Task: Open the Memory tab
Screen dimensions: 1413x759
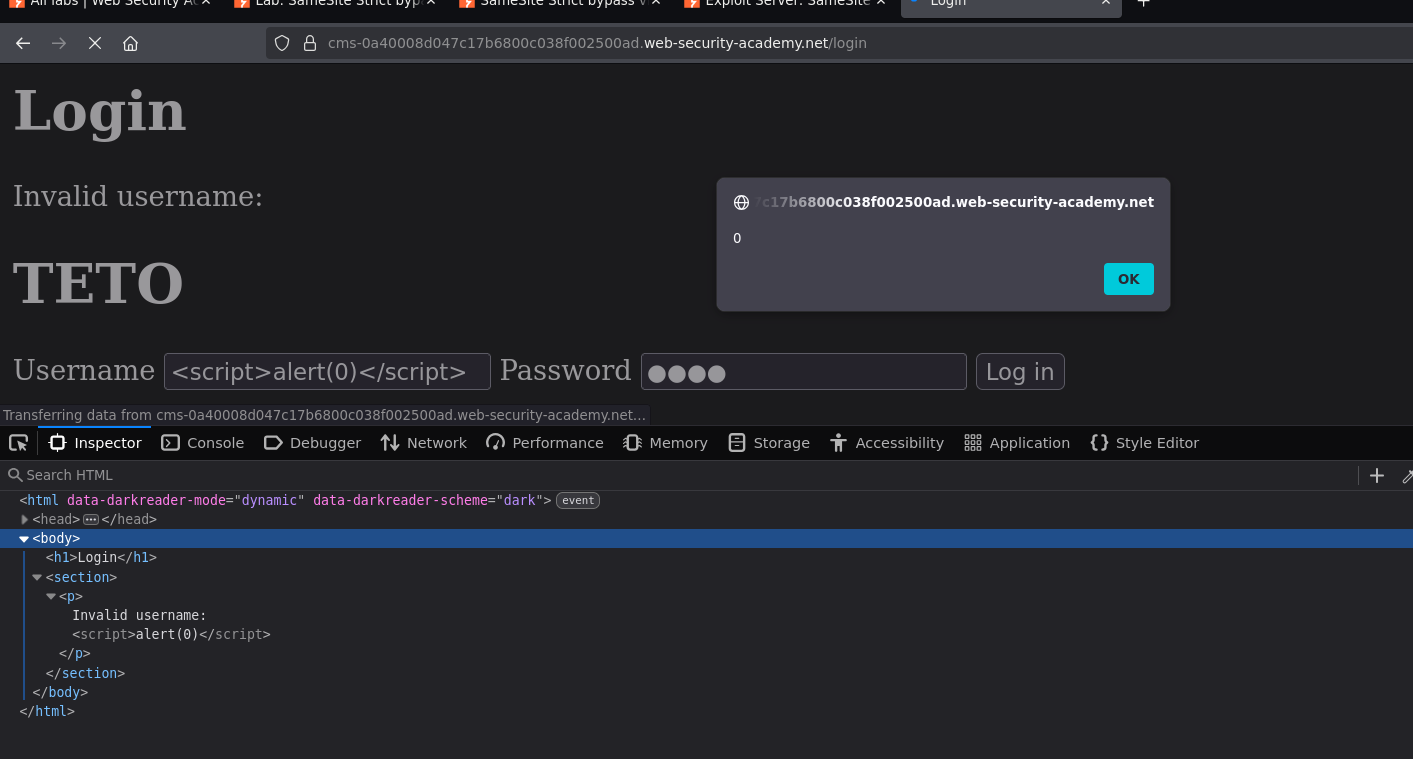Action: coord(665,443)
